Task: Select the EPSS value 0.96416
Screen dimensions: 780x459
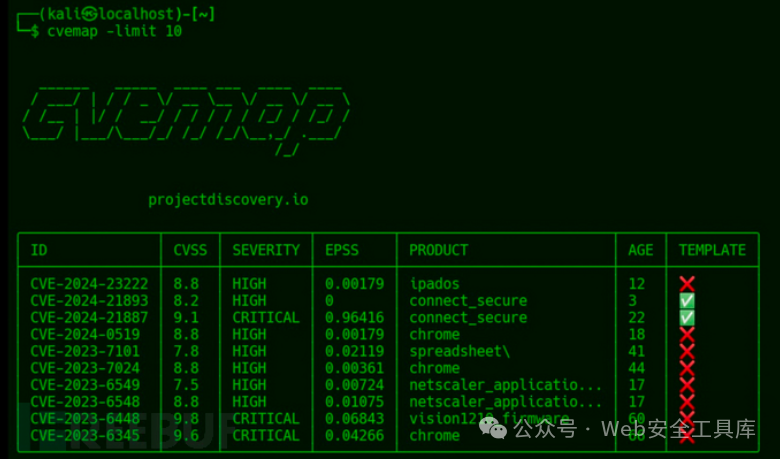Action: point(355,318)
